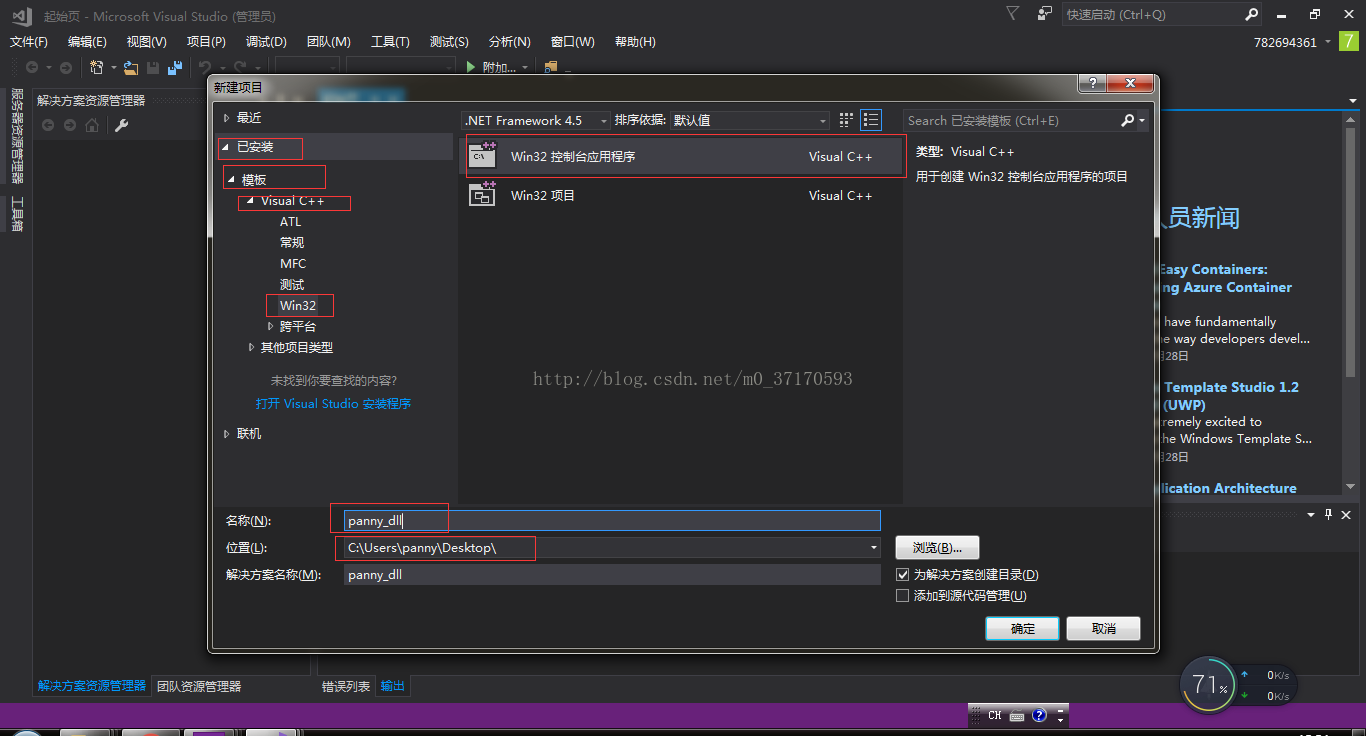The width and height of the screenshot is (1366, 736).
Task: Click the 浏览(B)... button
Action: [x=937, y=548]
